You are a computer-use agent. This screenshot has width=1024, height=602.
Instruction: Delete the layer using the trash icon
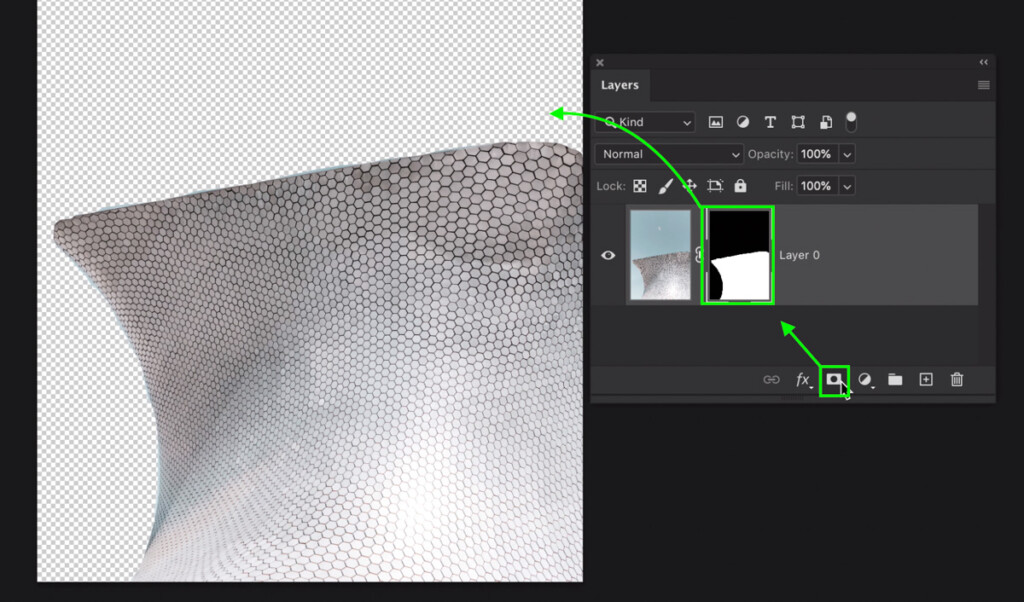957,380
